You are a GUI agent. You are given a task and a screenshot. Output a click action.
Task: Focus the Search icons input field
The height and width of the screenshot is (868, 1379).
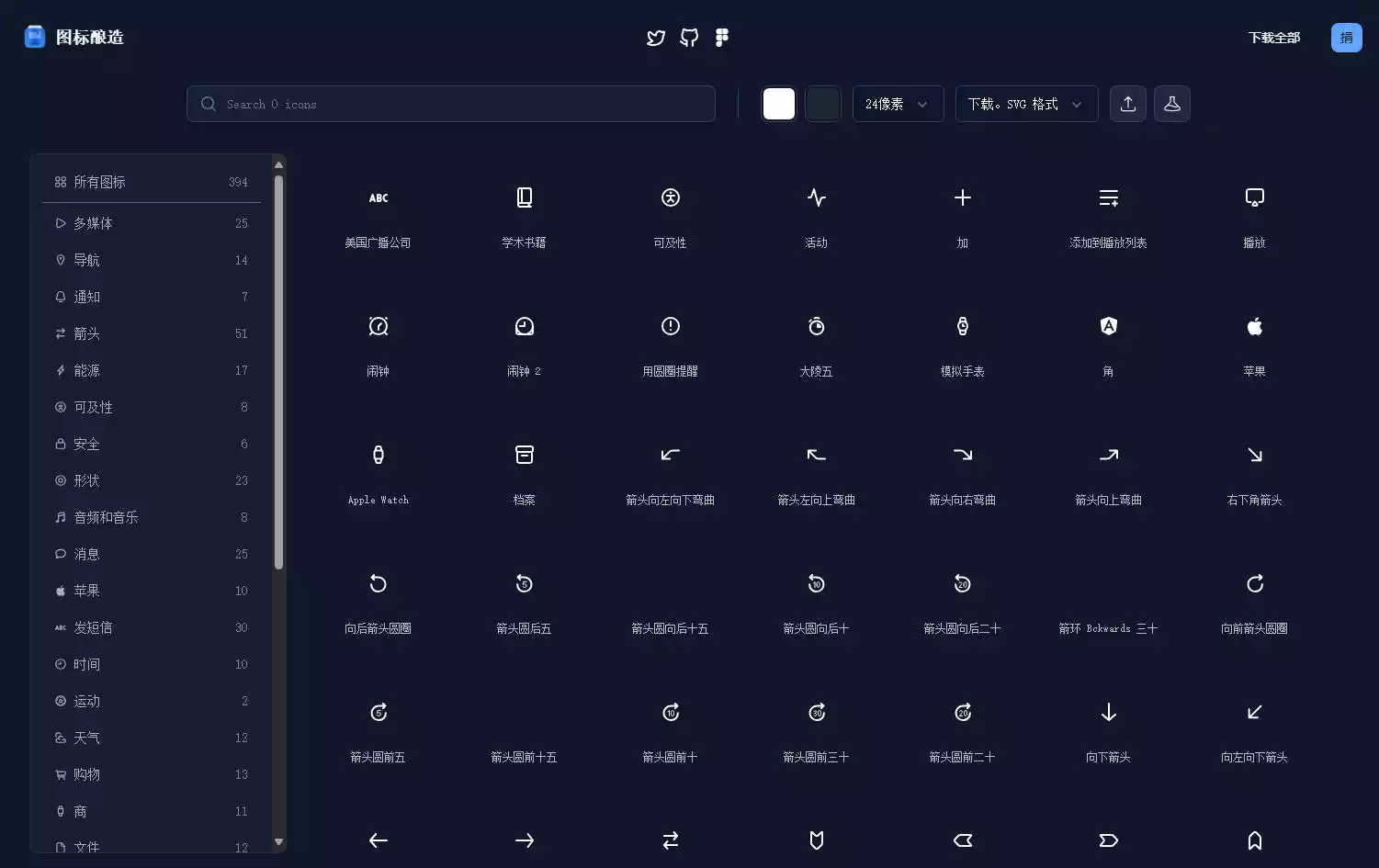pyautogui.click(x=451, y=104)
